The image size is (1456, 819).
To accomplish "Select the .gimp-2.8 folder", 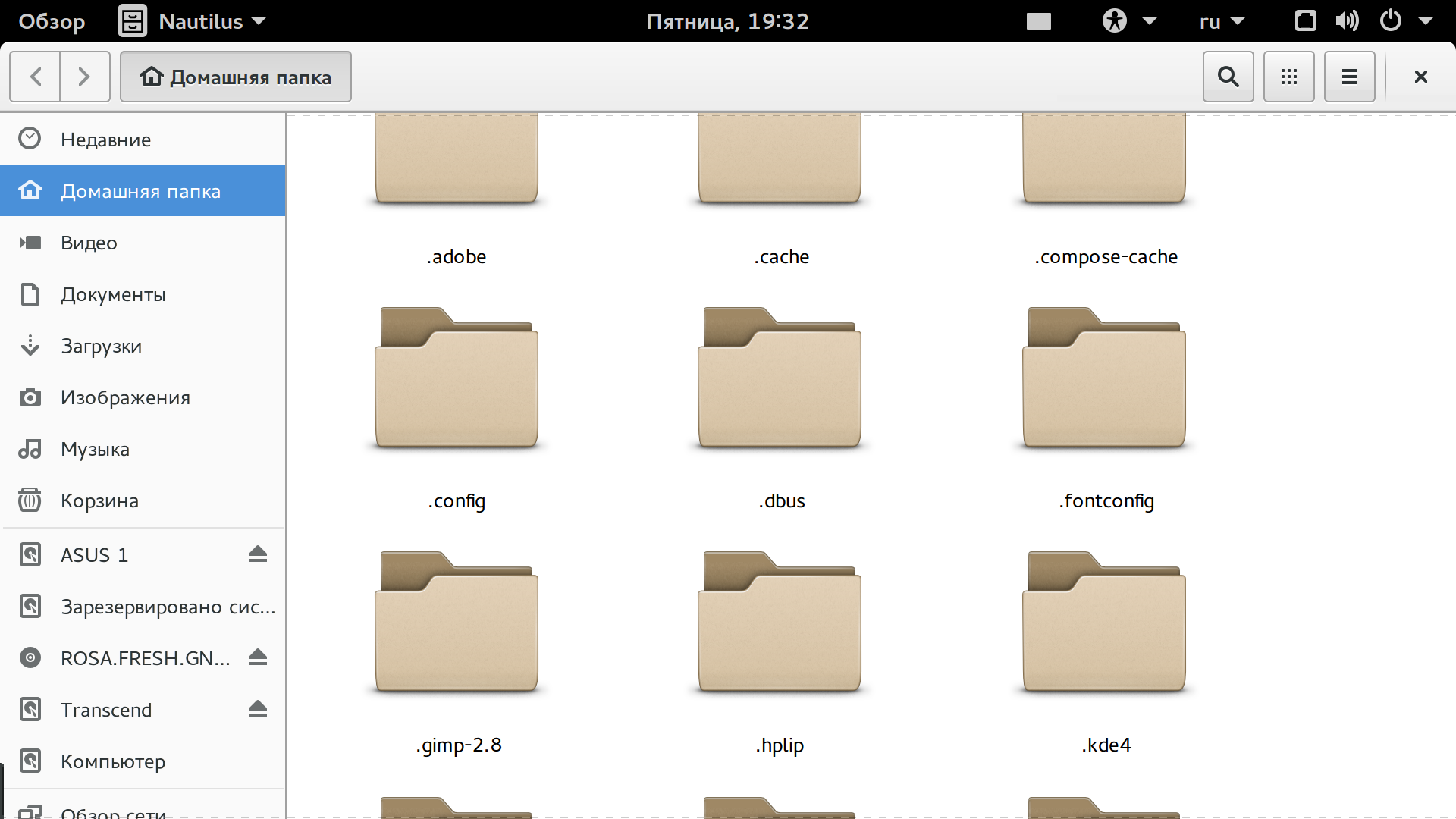I will [456, 623].
